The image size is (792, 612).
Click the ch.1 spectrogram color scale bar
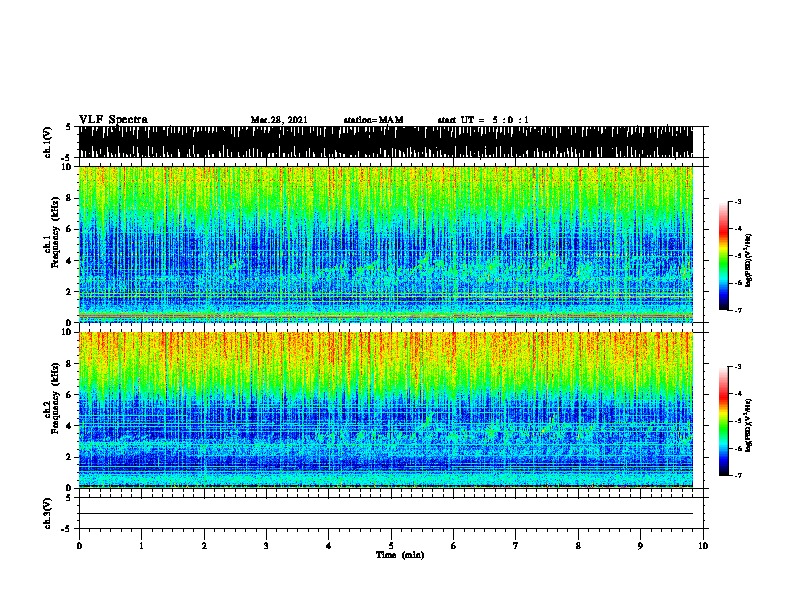[723, 256]
